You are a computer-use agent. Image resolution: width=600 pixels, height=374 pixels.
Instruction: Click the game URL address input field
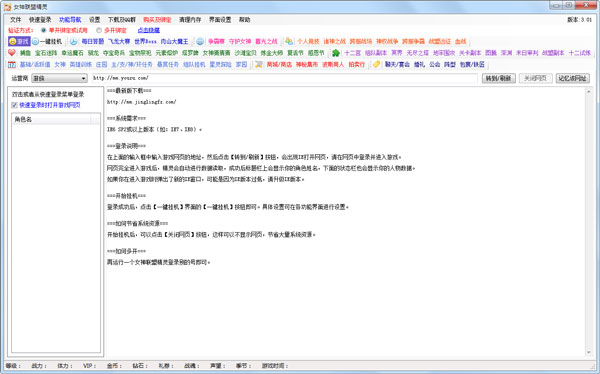click(x=284, y=78)
